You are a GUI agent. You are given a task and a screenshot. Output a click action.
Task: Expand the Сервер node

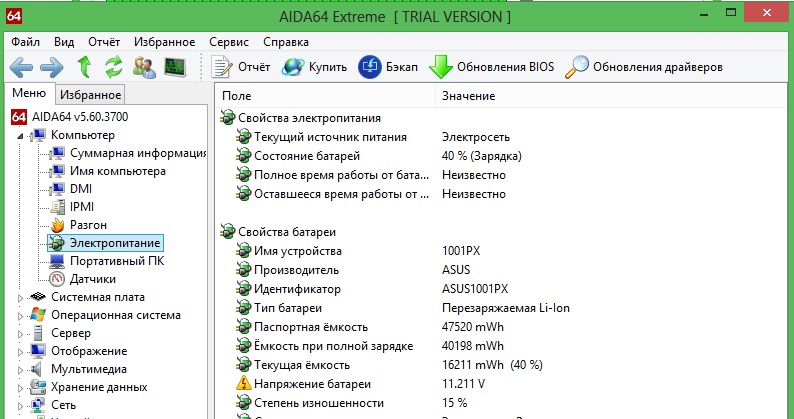[x=20, y=334]
